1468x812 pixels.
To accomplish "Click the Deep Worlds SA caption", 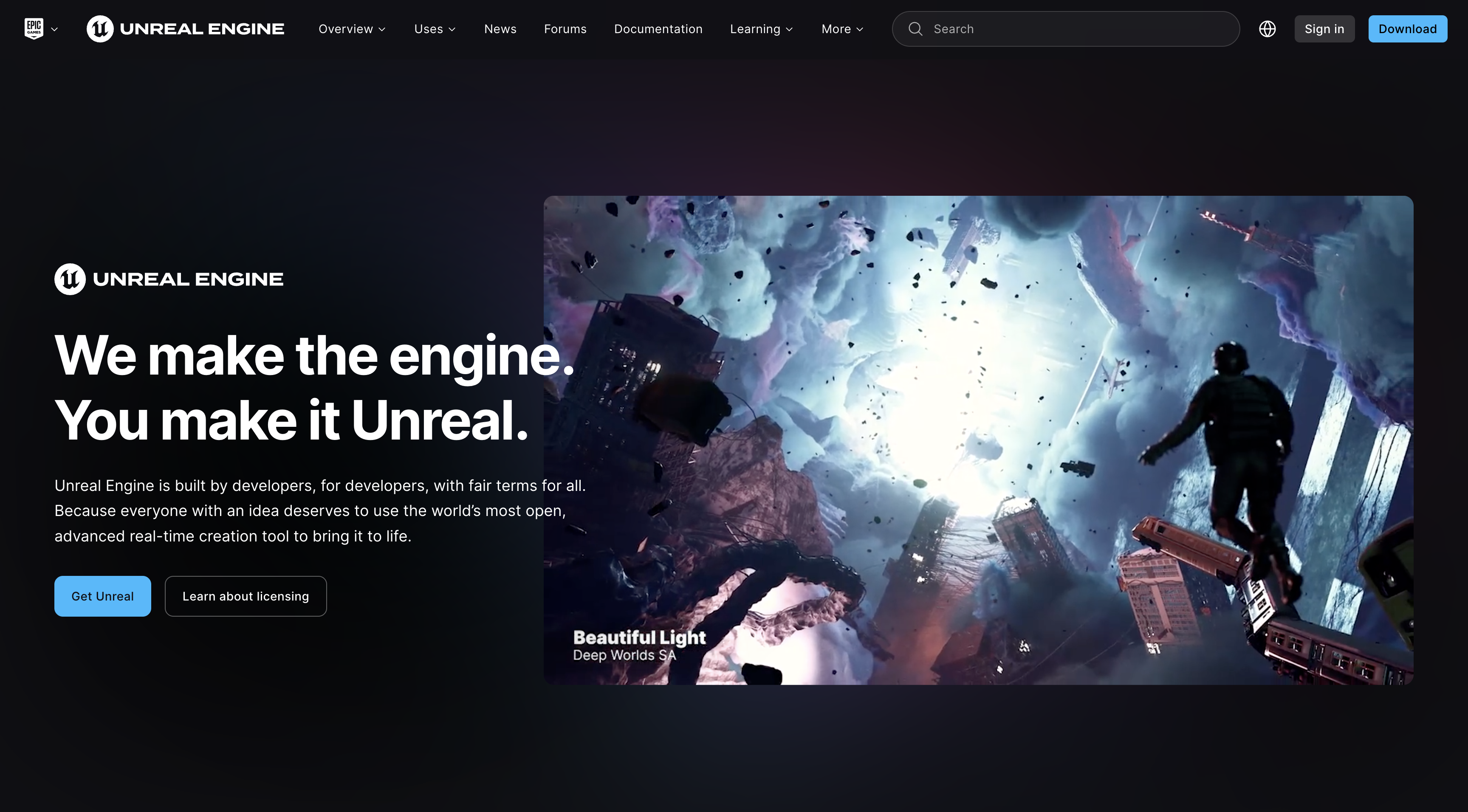I will [624, 655].
